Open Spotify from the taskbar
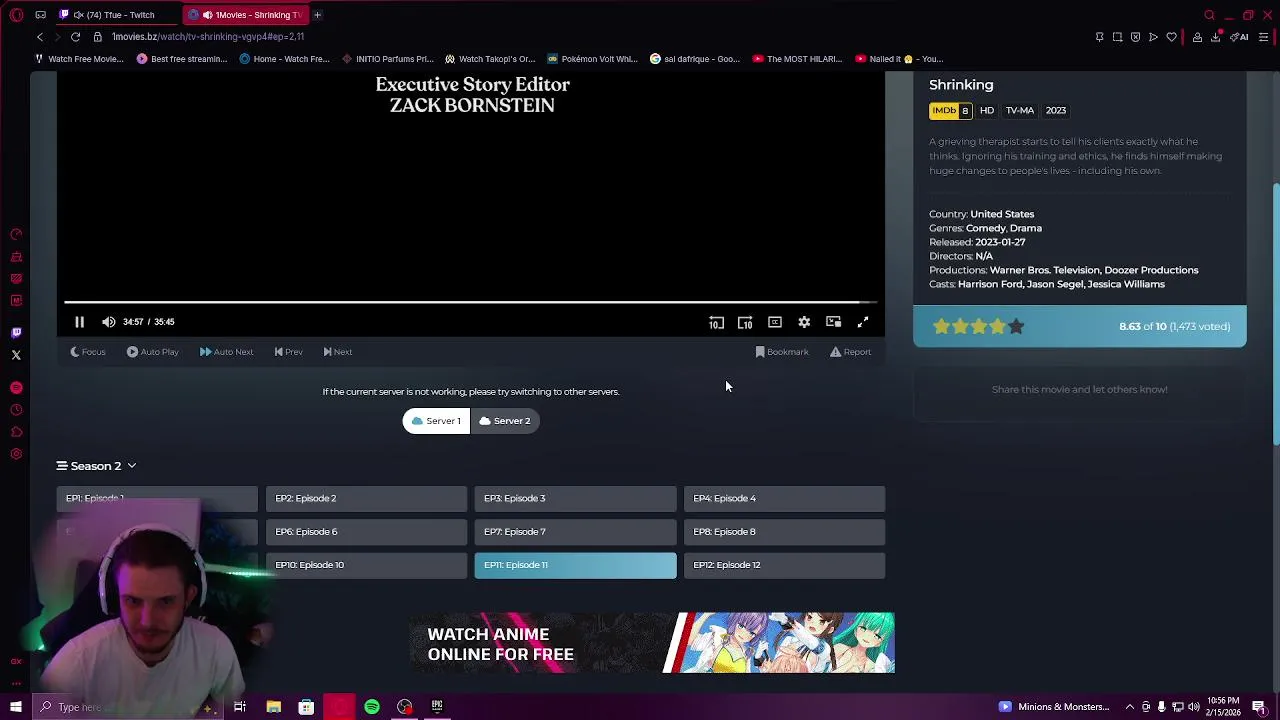 pos(372,707)
